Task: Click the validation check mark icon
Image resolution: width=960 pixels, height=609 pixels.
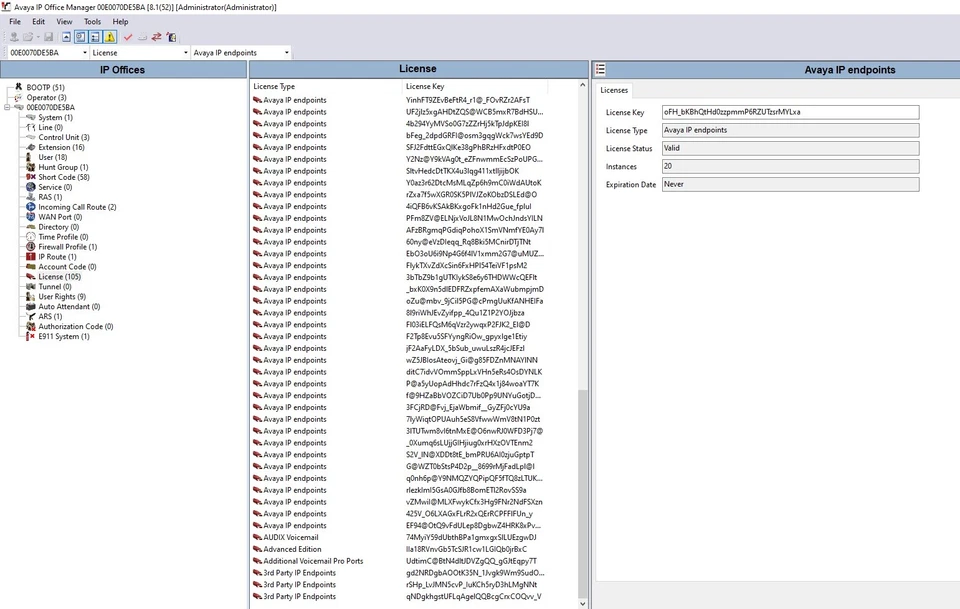Action: [128, 36]
